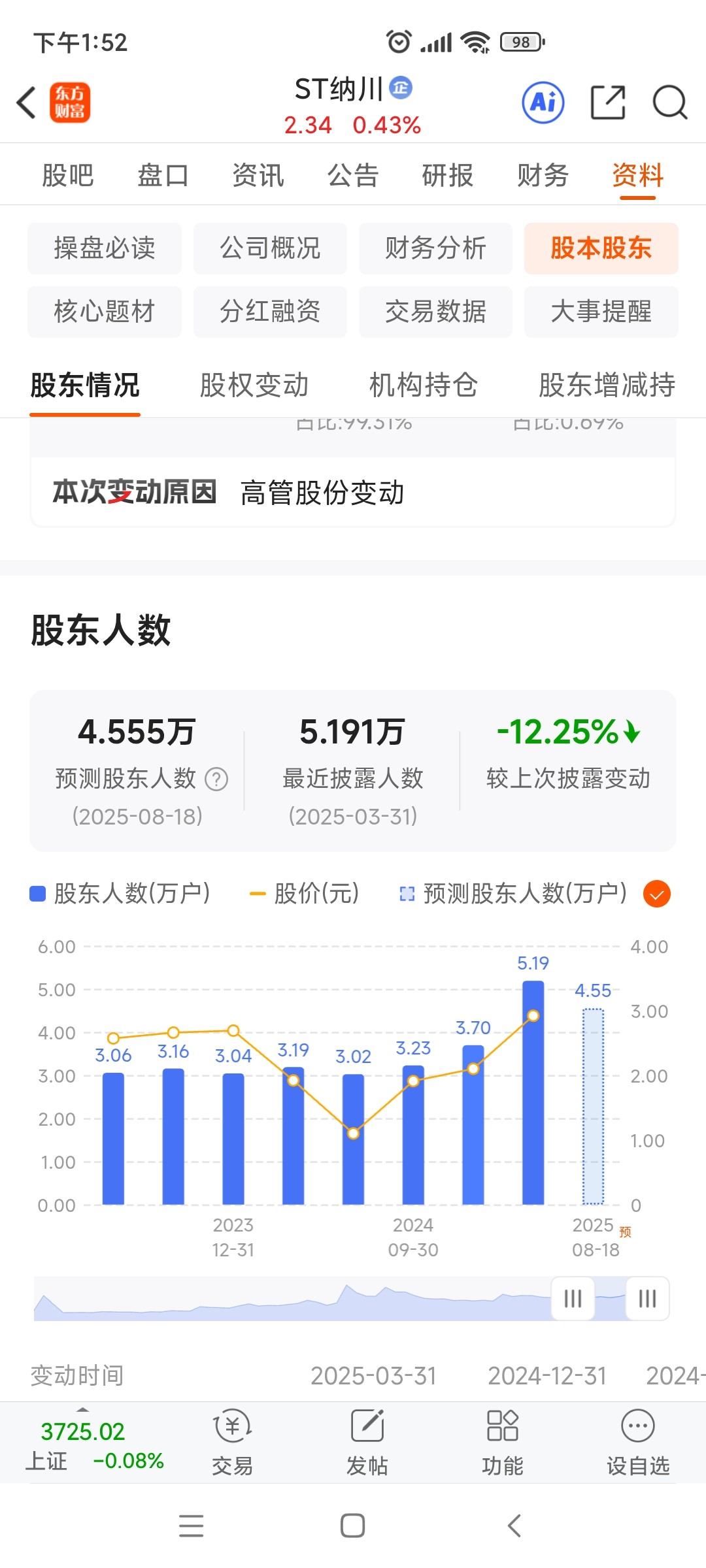Switch to 公告 tab
The height and width of the screenshot is (1568, 706).
[353, 175]
